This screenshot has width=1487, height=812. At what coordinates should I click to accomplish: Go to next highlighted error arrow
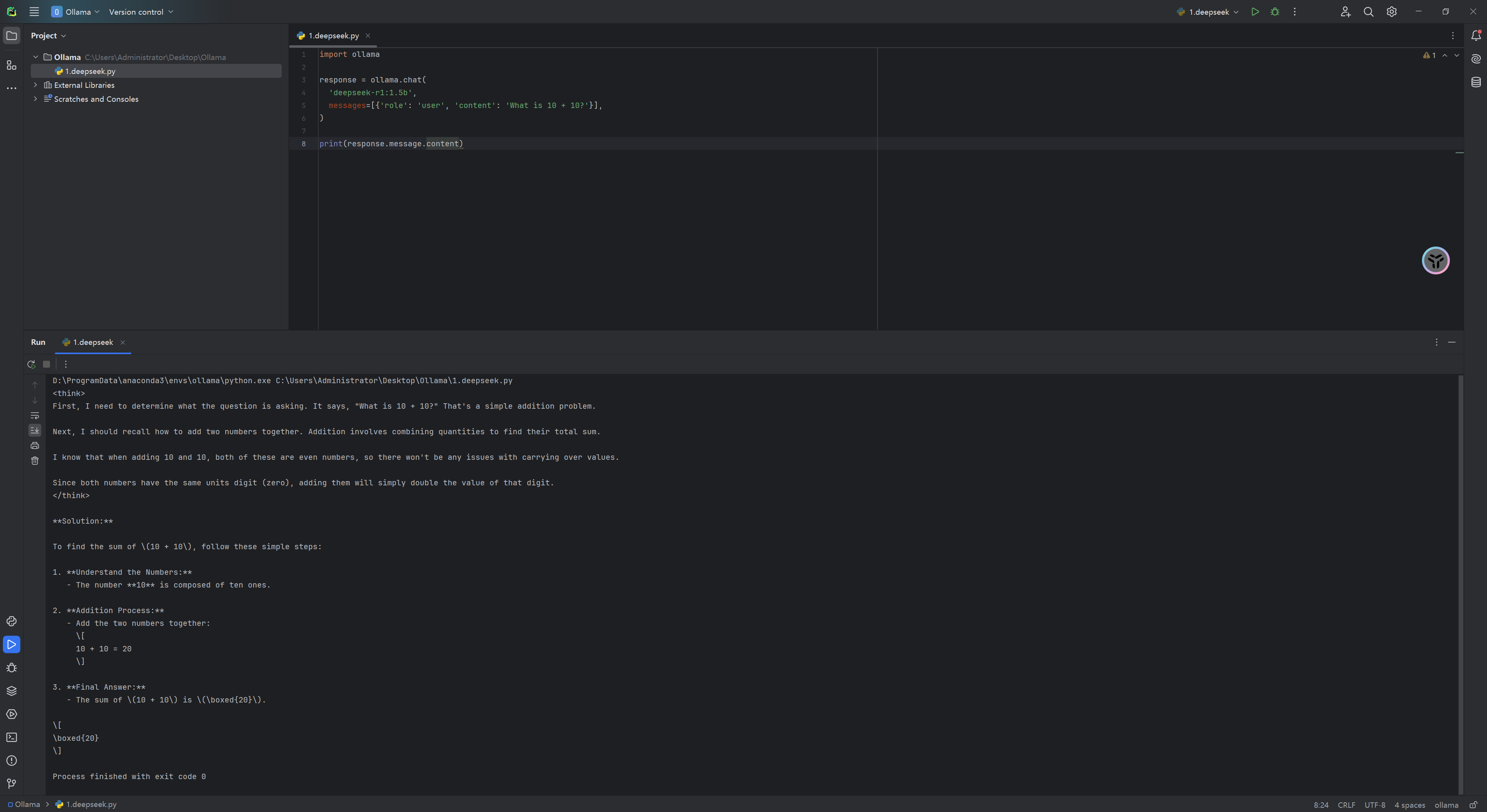pyautogui.click(x=1456, y=55)
